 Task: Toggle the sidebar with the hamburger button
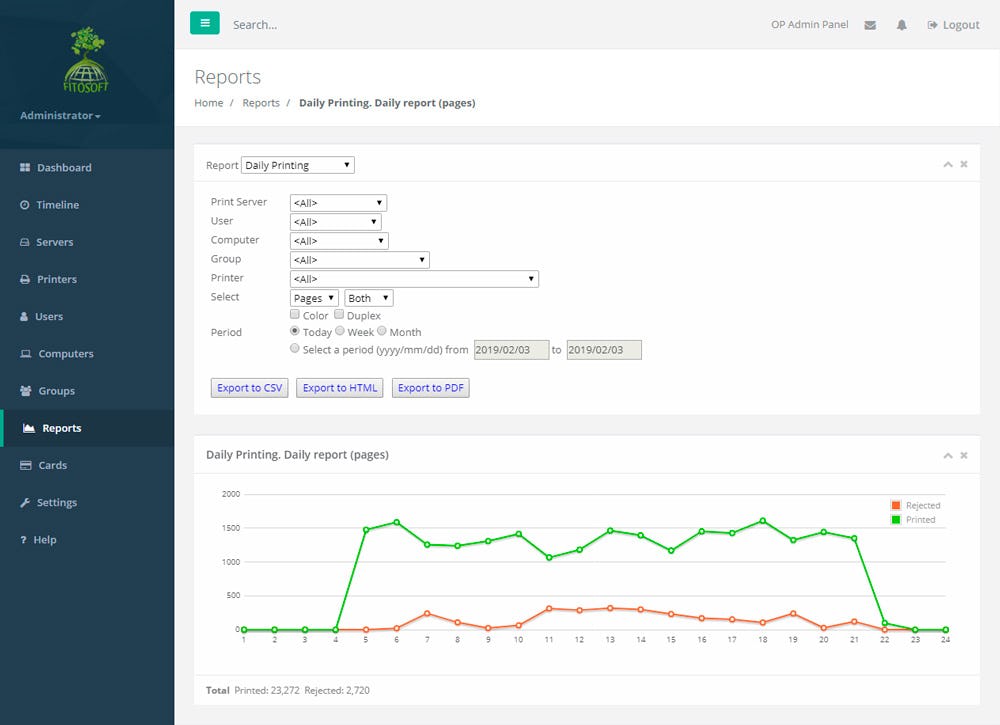tap(205, 21)
